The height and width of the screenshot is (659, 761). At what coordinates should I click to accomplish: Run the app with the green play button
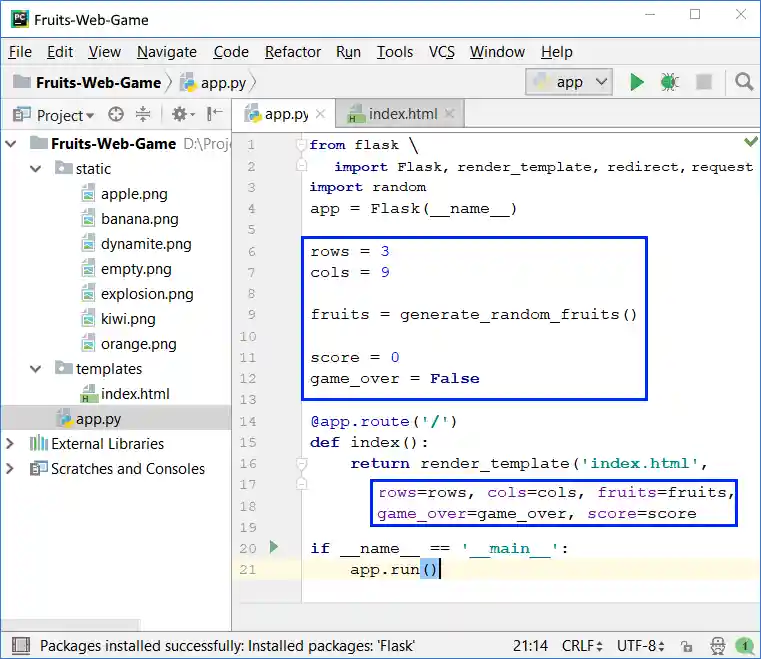point(637,82)
